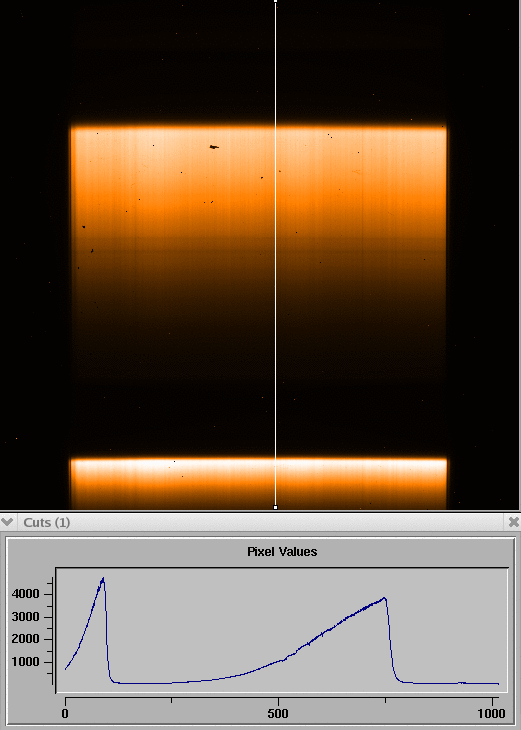The height and width of the screenshot is (730, 521).
Task: Click the cut line's bottom endpoint handle
Action: click(276, 507)
